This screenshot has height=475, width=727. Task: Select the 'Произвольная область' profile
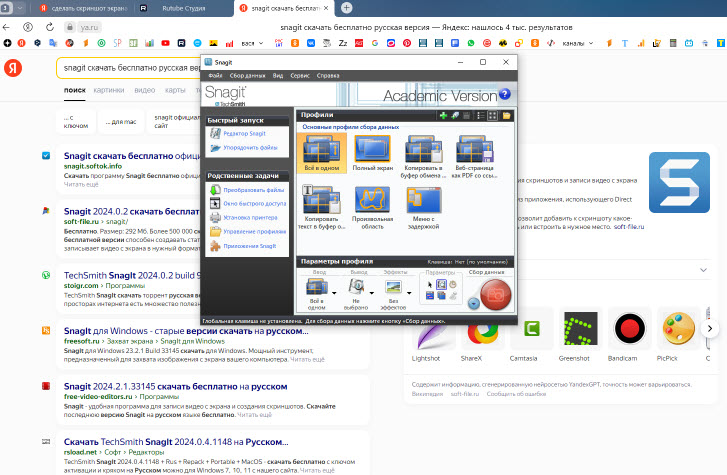click(372, 207)
